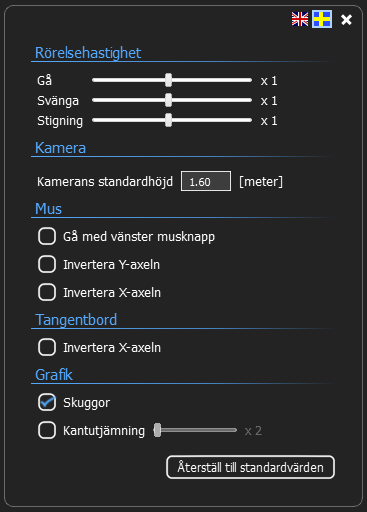This screenshot has width=367, height=512.
Task: Check 'Invertera X-axeln' under Tangentbord
Action: pyautogui.click(x=47, y=347)
